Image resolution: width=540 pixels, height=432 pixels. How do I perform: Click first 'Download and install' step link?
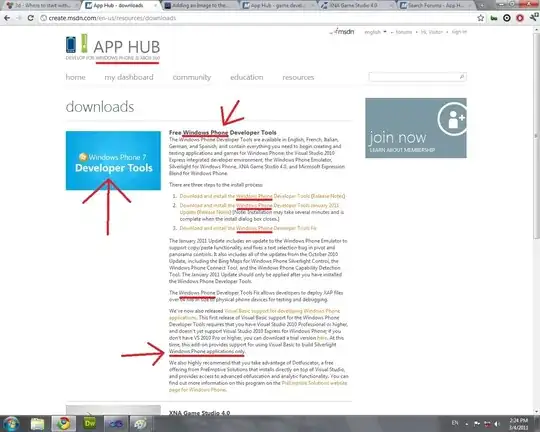pyautogui.click(x=245, y=196)
